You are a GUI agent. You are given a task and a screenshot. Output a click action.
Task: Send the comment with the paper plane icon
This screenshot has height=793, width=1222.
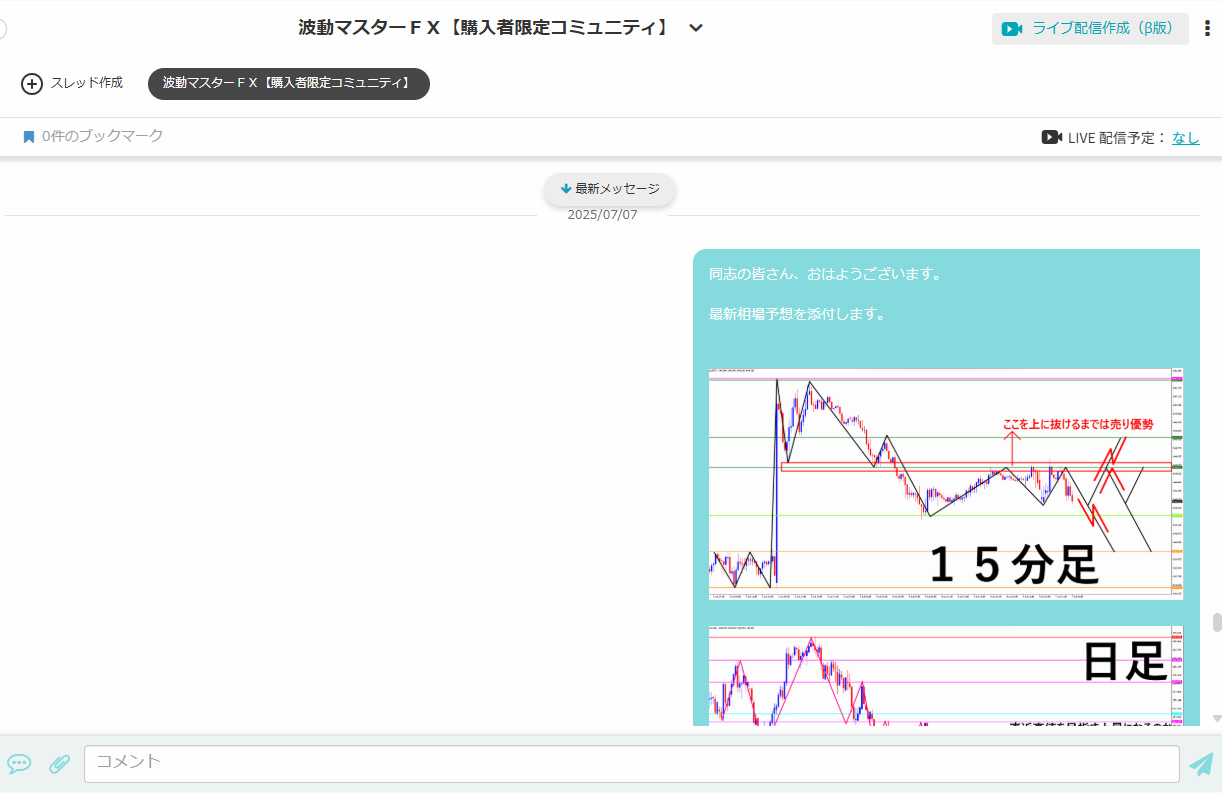click(1200, 764)
